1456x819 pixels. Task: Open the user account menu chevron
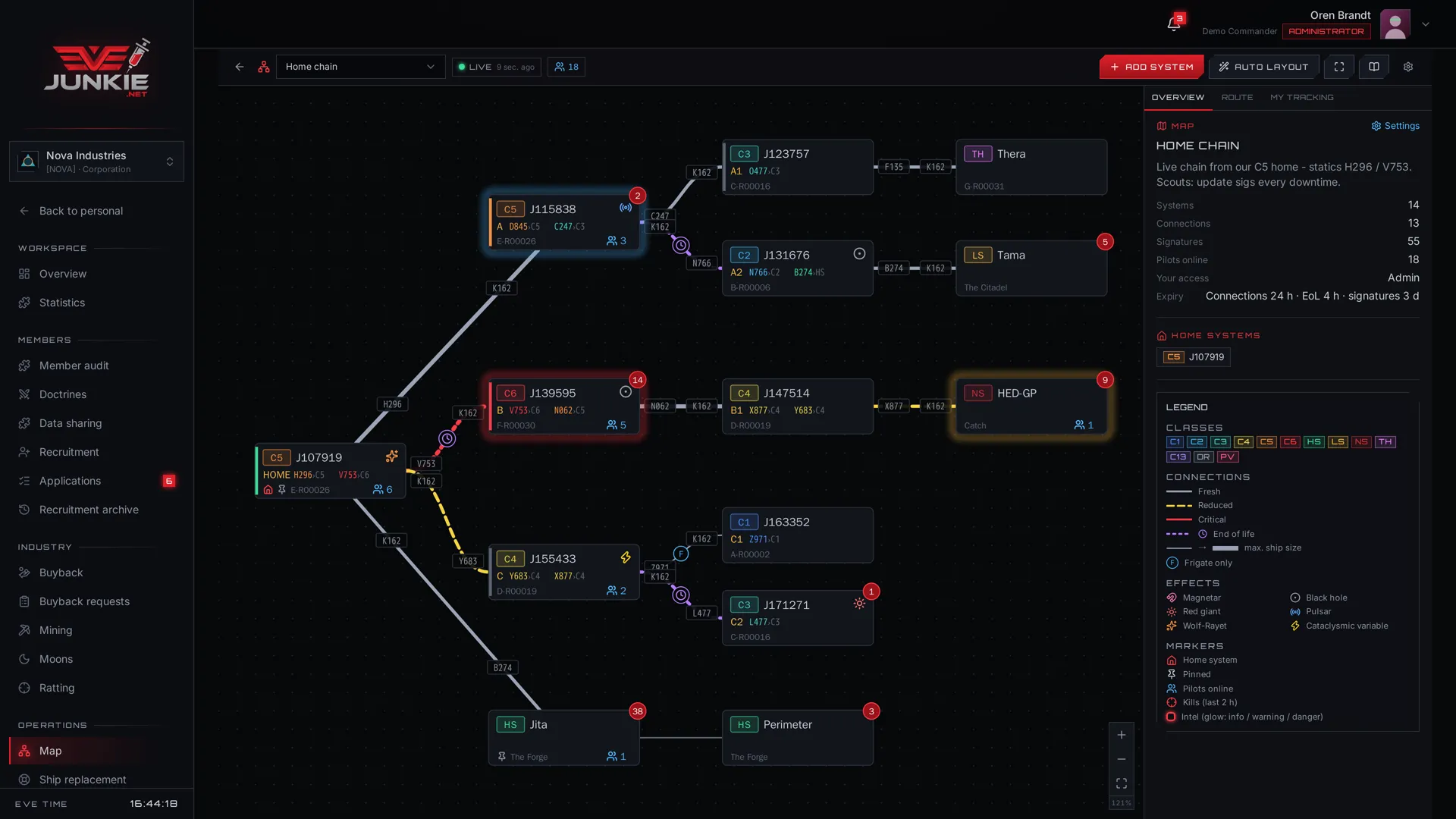pyautogui.click(x=1426, y=24)
